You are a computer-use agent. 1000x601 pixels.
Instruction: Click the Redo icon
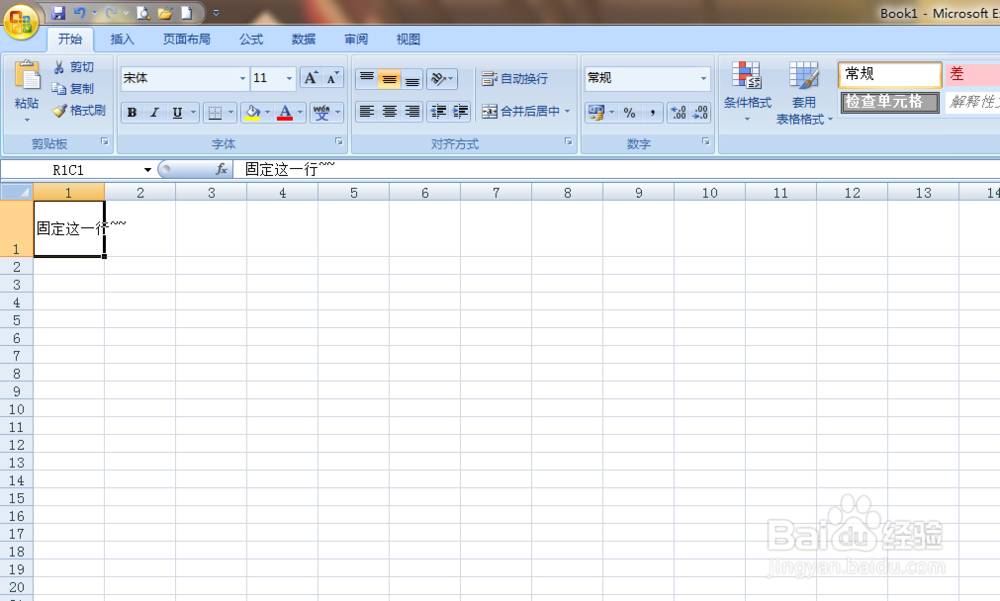tap(111, 13)
